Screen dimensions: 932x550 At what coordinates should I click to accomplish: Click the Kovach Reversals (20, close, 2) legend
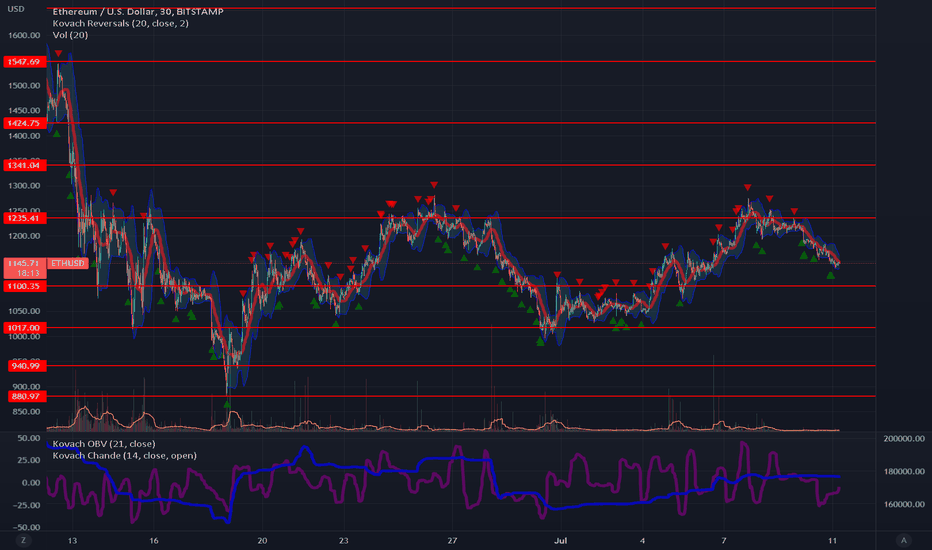121,23
